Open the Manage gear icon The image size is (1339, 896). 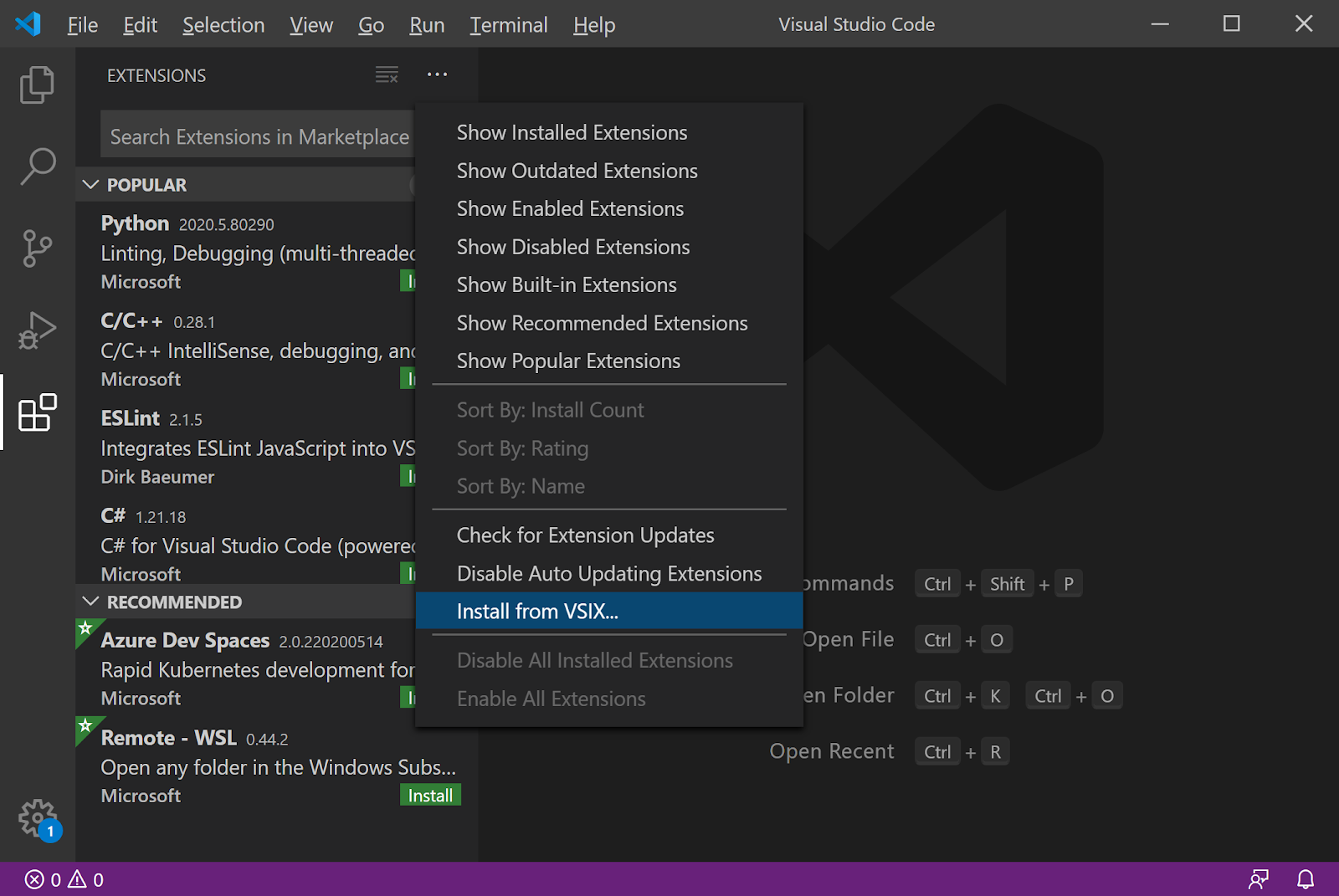coord(38,818)
